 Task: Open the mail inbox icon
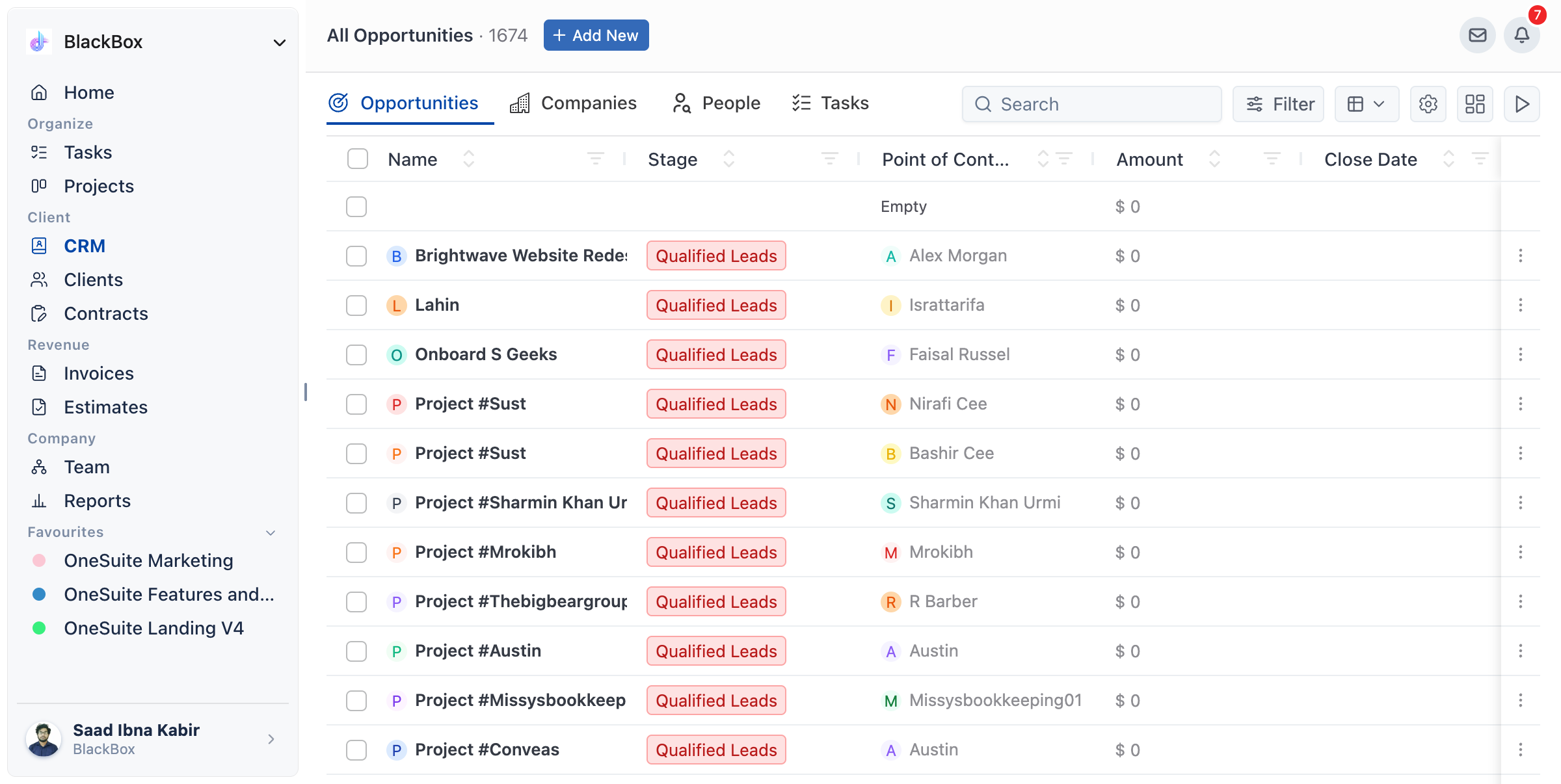[1477, 35]
